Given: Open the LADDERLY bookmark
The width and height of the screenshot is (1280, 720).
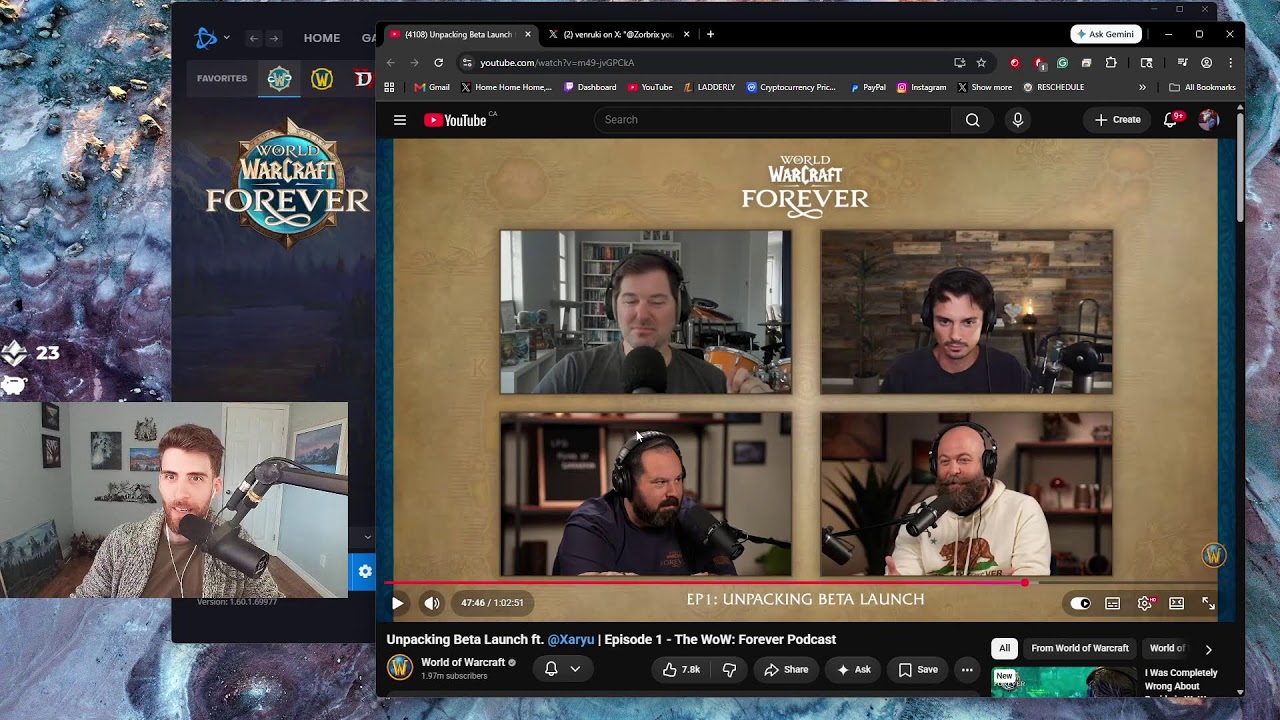Looking at the screenshot, I should tap(710, 87).
